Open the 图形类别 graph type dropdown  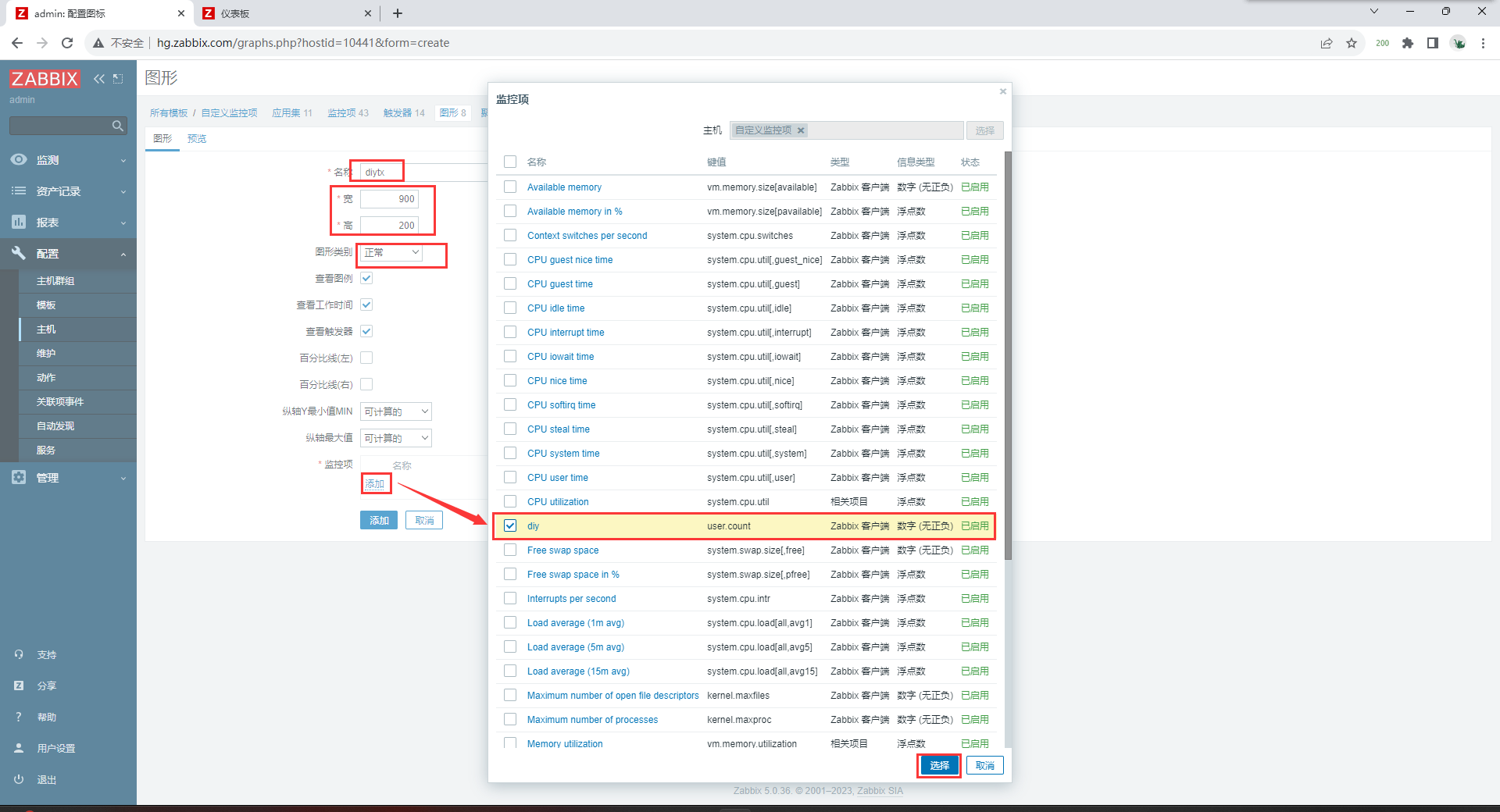click(391, 252)
